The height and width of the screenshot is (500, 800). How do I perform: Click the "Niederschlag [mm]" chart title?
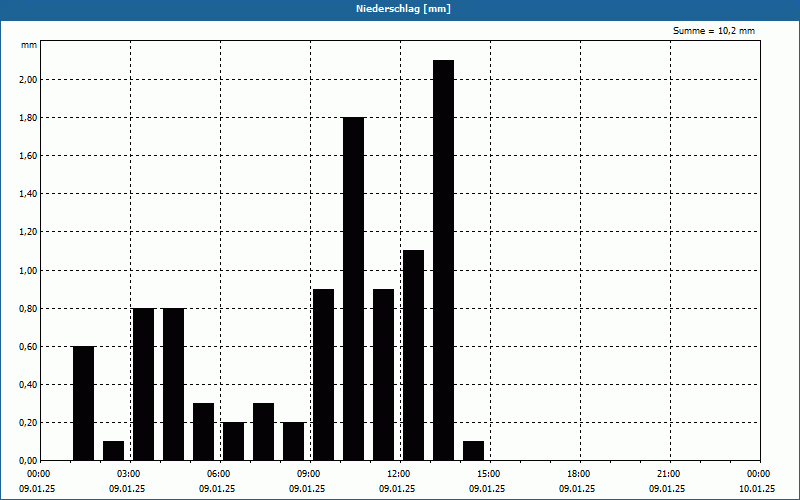403,9
